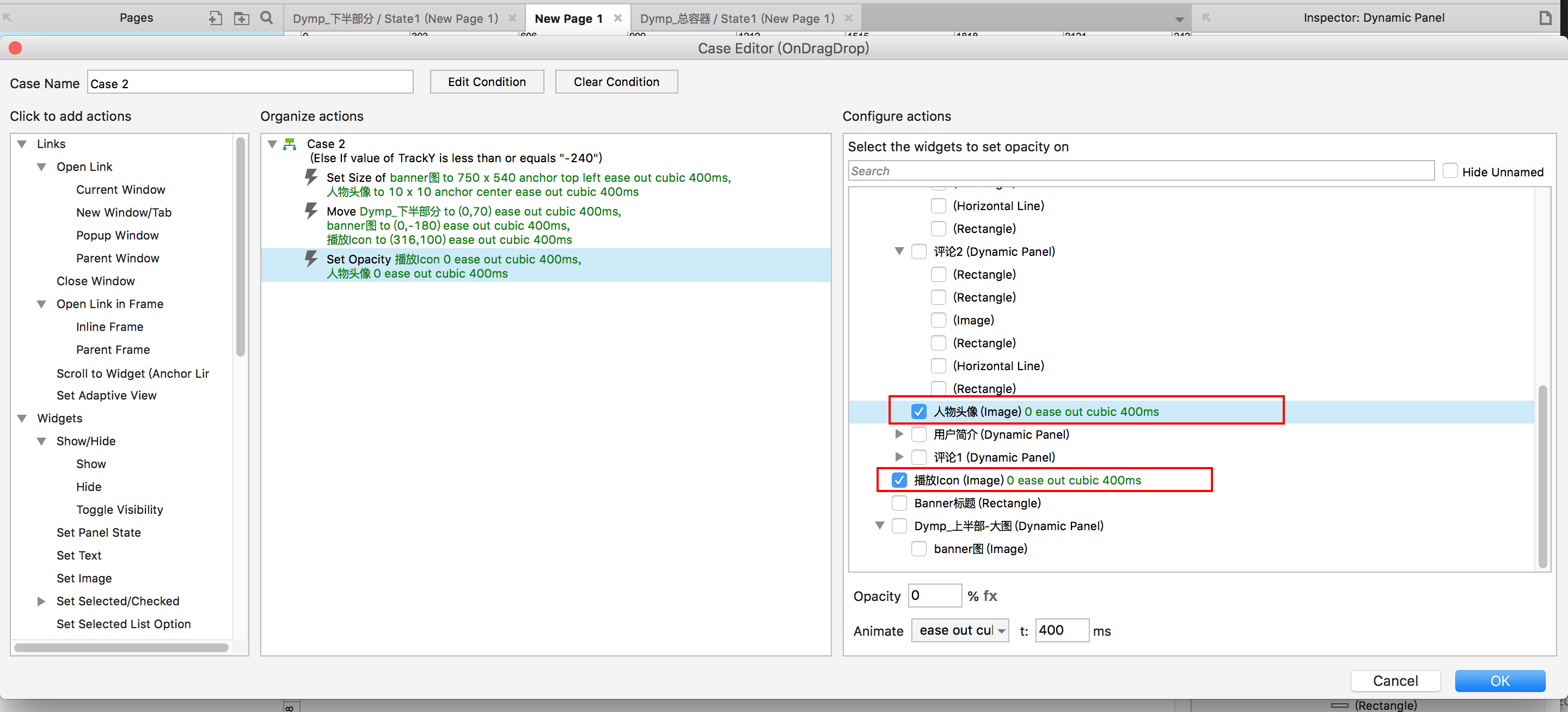Click the add folder icon in Pages panel
The width and height of the screenshot is (1568, 712).
pos(241,19)
